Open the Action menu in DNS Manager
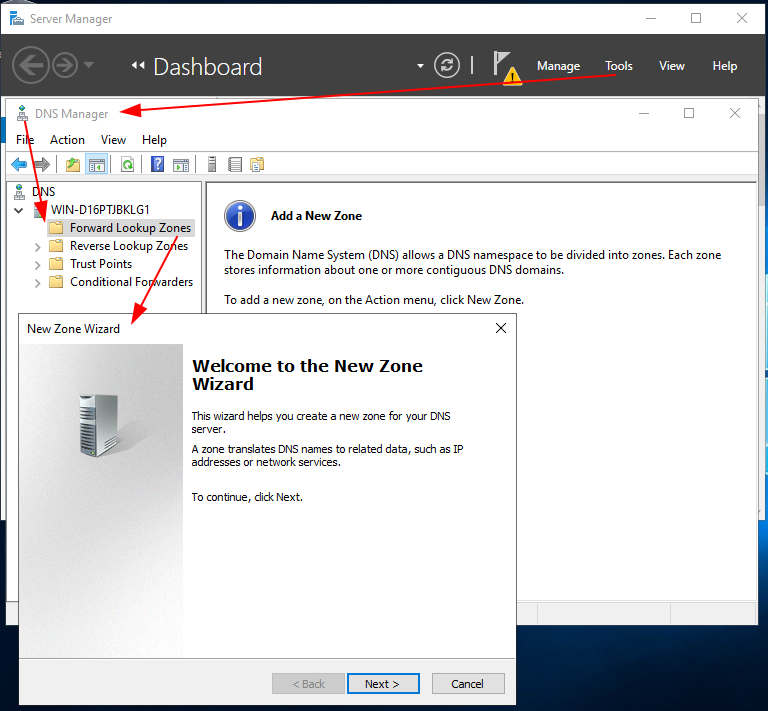Image resolution: width=768 pixels, height=711 pixels. click(67, 140)
